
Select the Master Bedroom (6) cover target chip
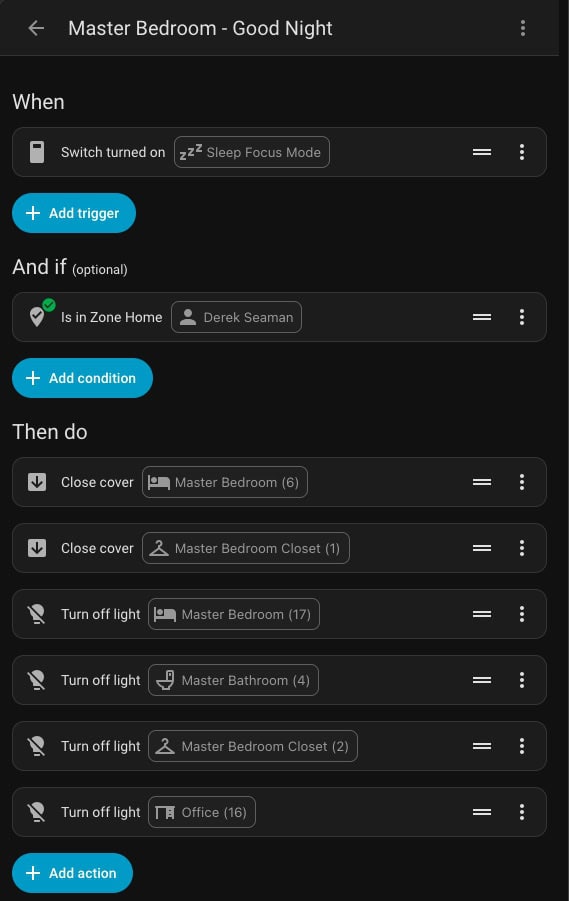tap(225, 482)
